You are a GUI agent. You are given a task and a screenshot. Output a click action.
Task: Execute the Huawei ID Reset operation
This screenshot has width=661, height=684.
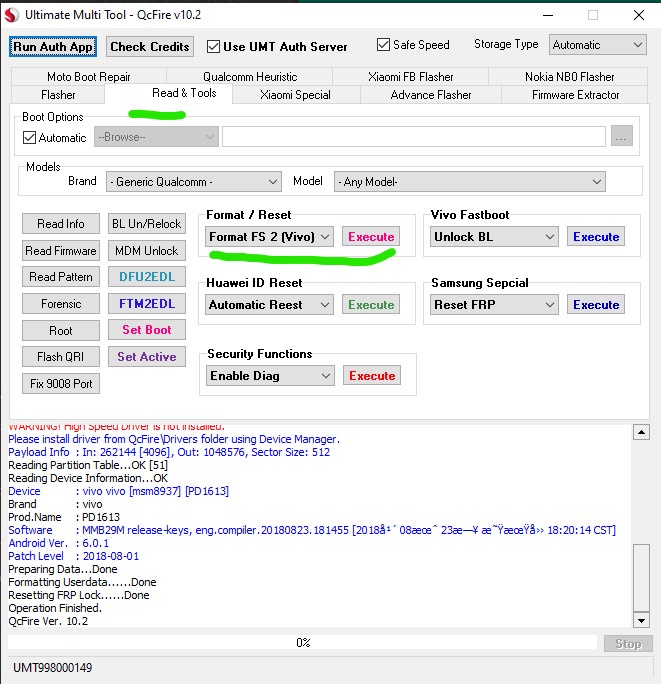click(x=371, y=304)
